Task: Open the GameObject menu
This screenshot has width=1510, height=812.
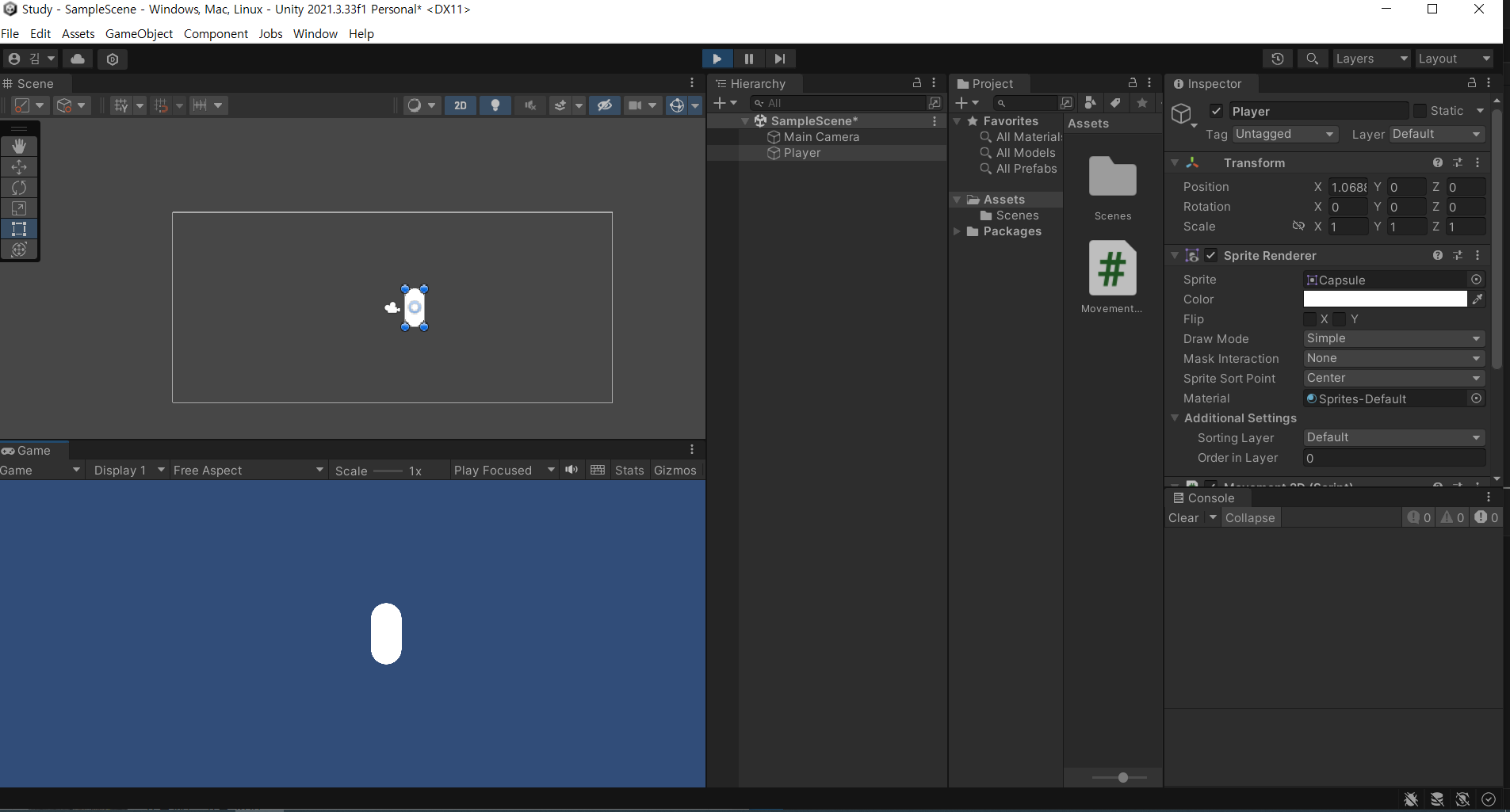Action: click(x=139, y=33)
